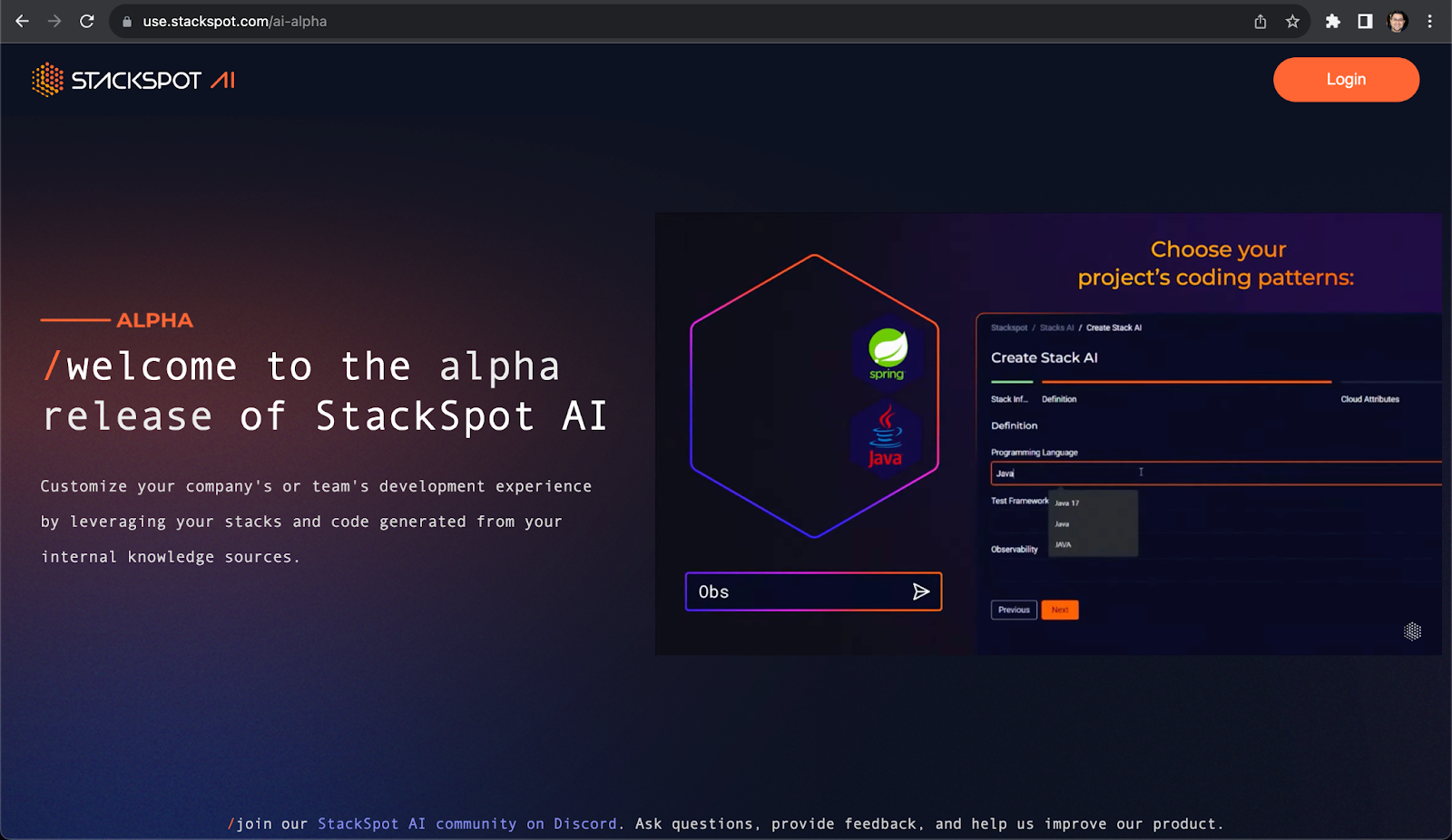1452x840 pixels.
Task: Toggle the browser side panel icon
Action: (1365, 22)
